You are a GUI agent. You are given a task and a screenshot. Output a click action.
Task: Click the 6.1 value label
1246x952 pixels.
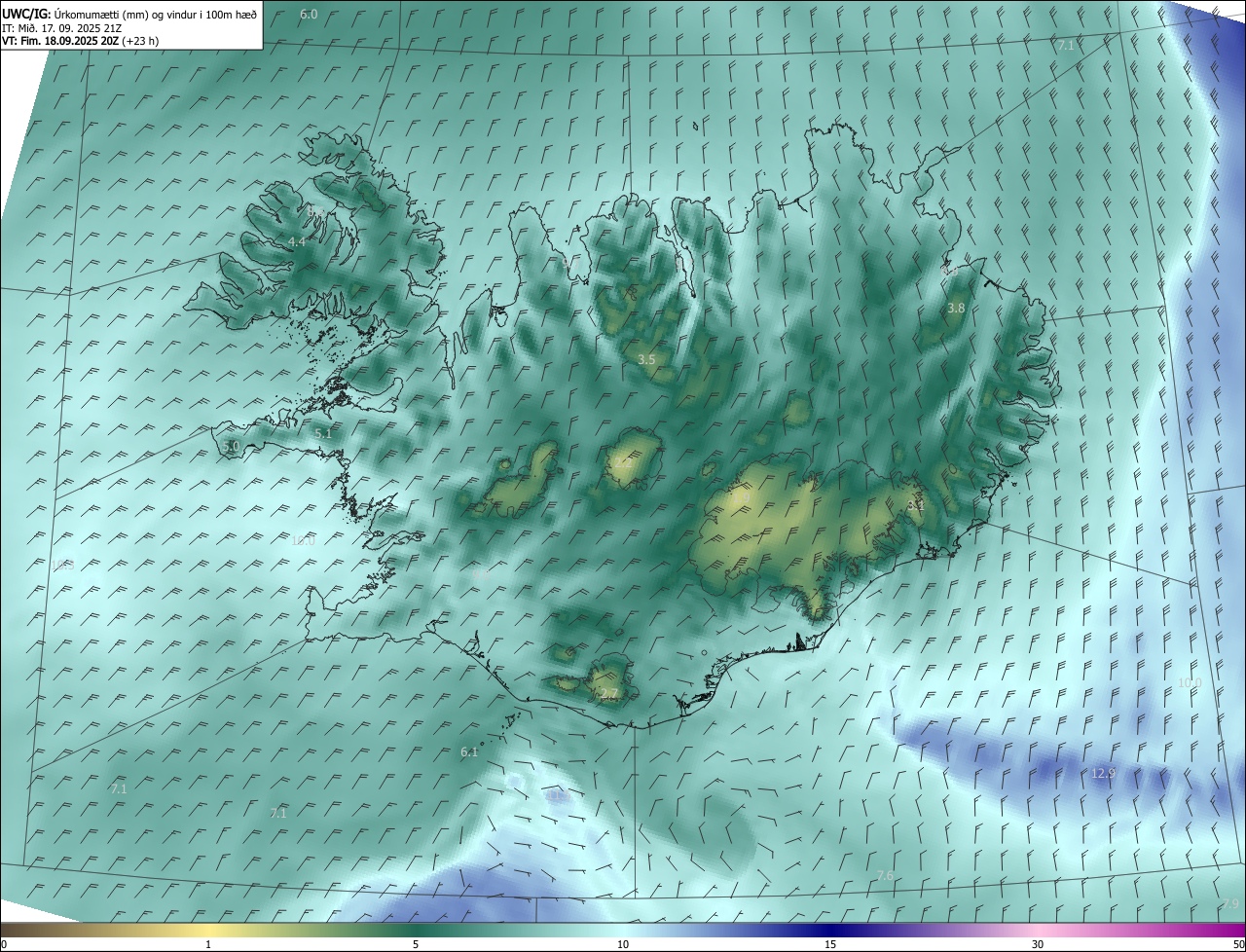[469, 752]
